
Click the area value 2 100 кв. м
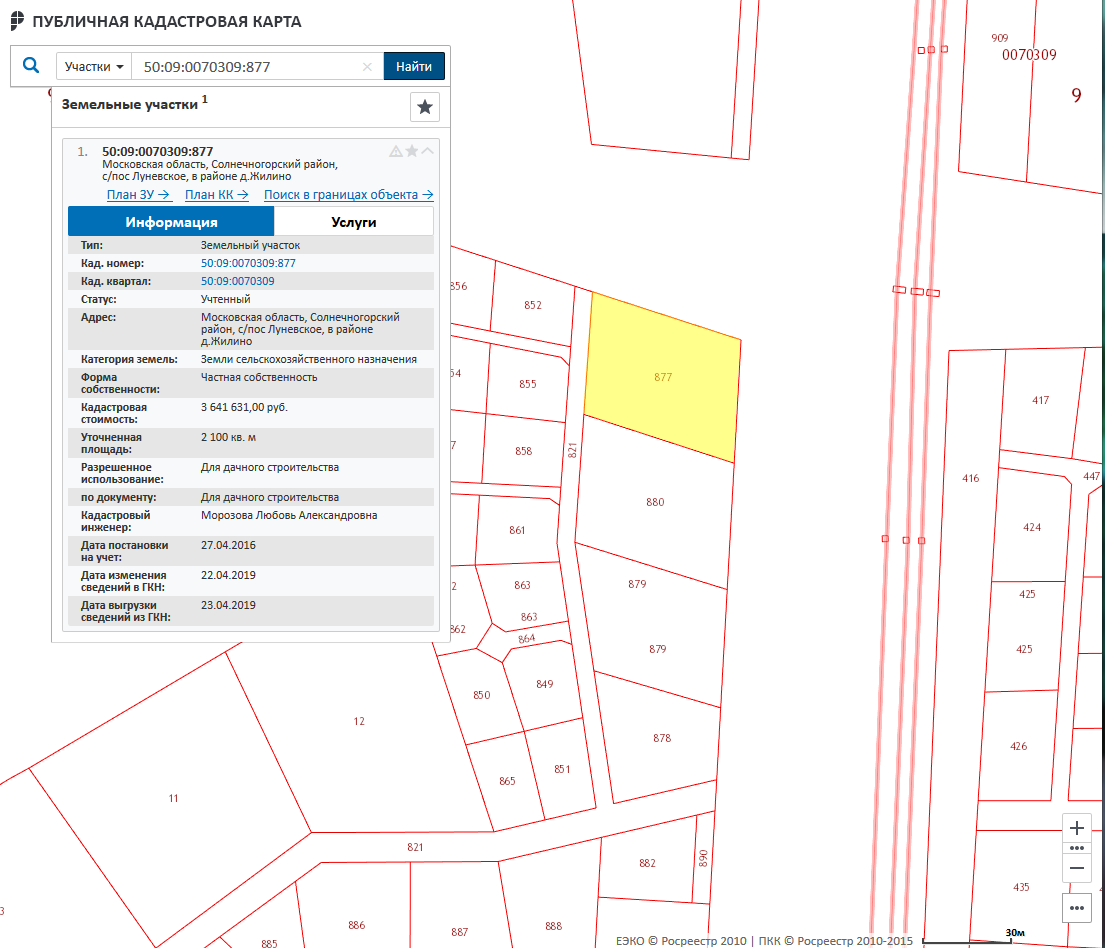pos(228,438)
